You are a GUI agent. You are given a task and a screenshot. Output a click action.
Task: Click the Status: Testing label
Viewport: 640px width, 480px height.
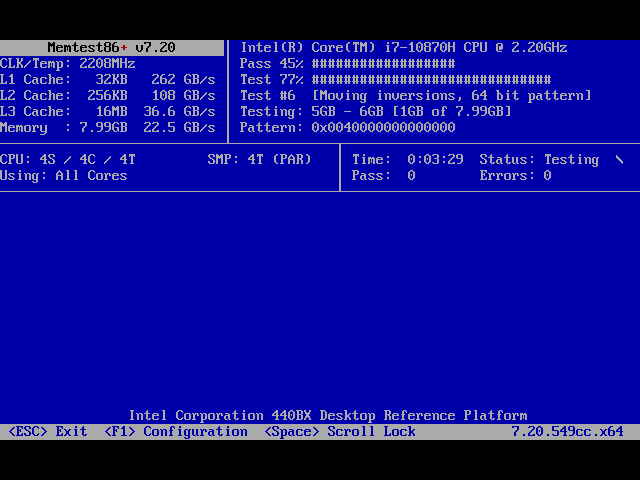[x=539, y=160]
